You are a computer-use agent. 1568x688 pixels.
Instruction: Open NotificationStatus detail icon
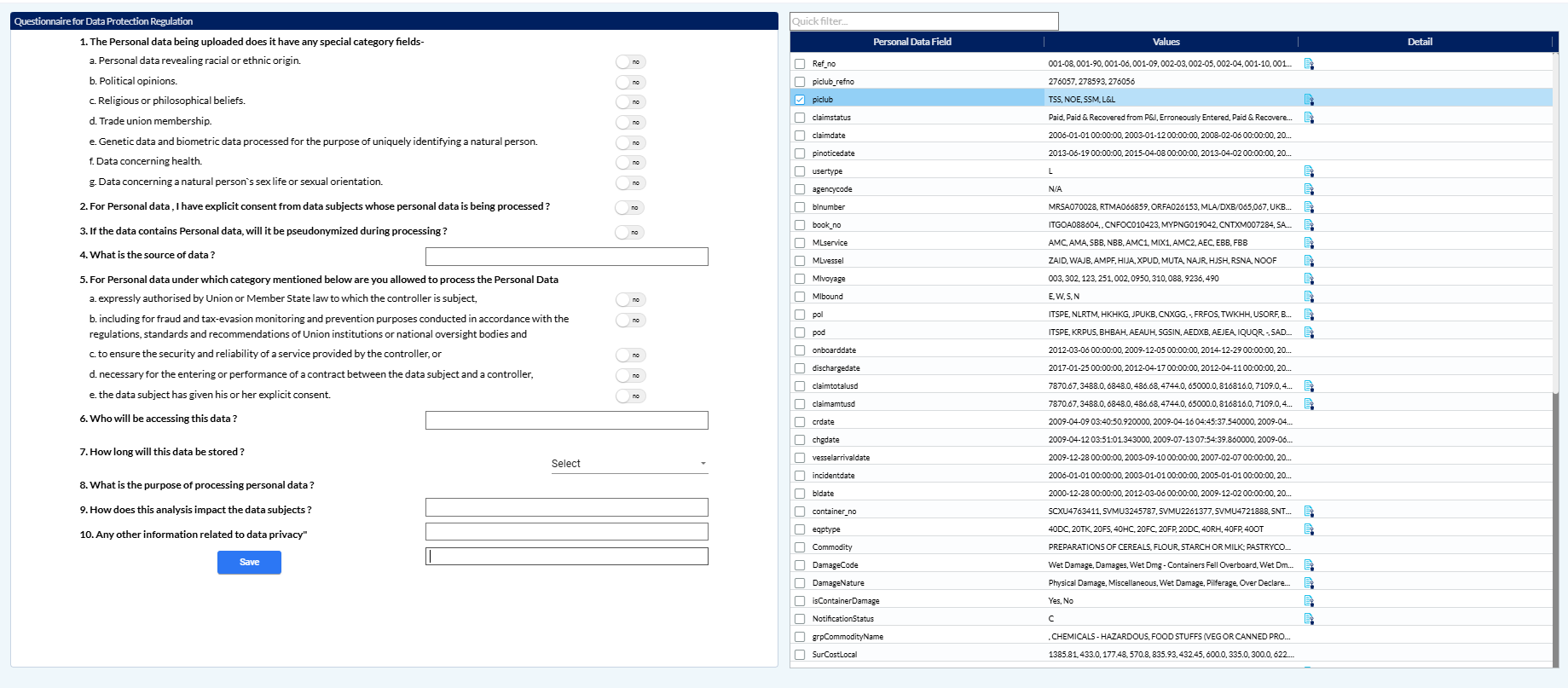(1309, 619)
